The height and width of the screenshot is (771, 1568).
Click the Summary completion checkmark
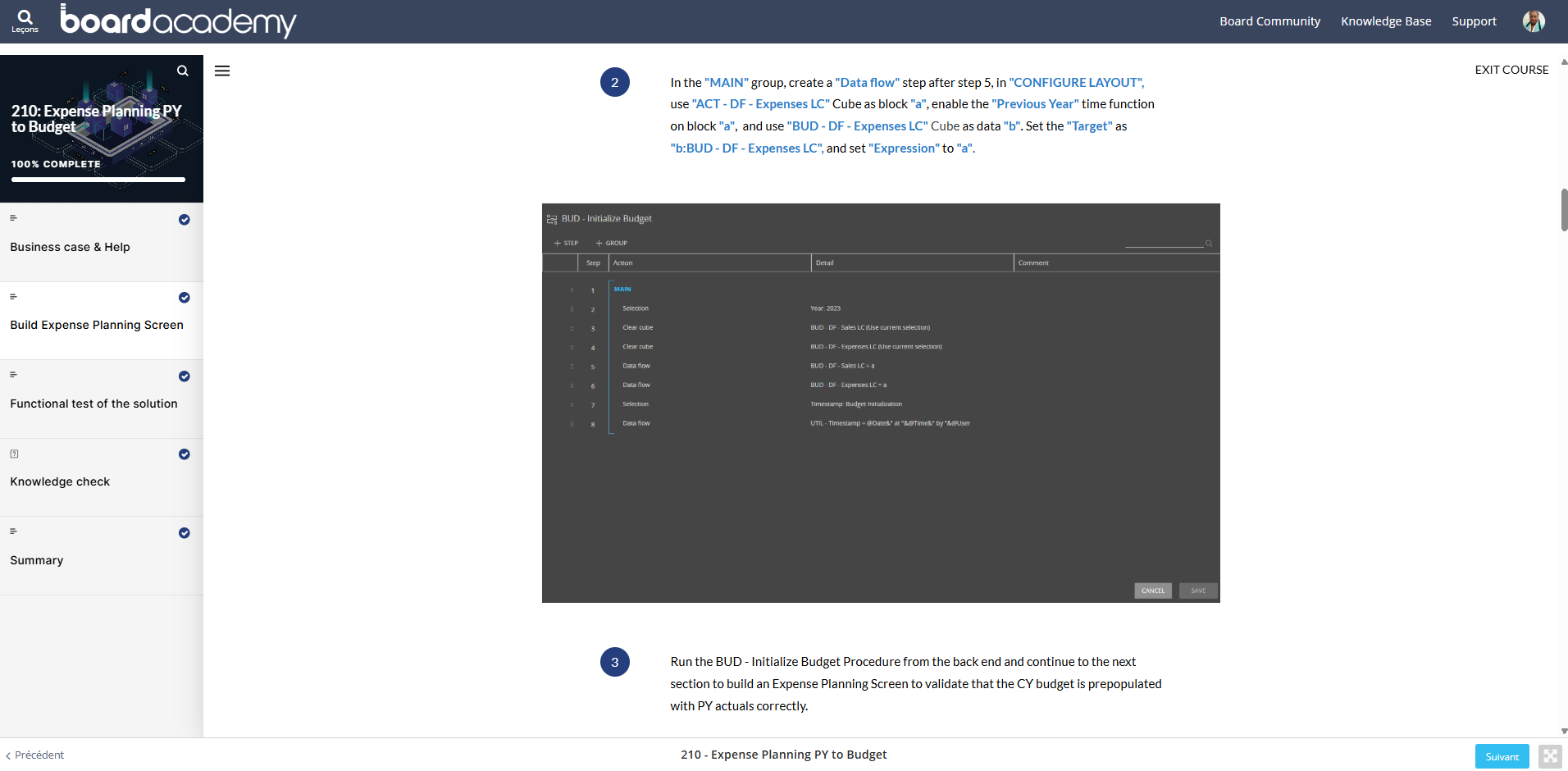point(185,533)
